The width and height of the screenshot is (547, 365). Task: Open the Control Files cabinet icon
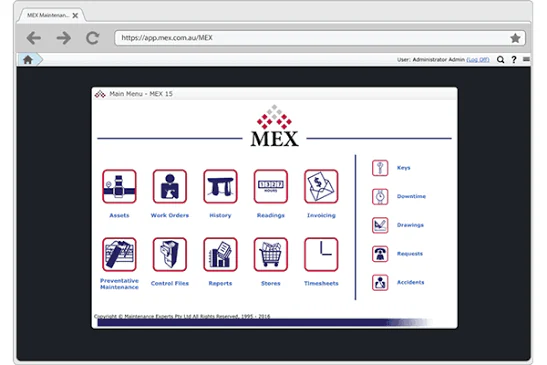pos(170,254)
